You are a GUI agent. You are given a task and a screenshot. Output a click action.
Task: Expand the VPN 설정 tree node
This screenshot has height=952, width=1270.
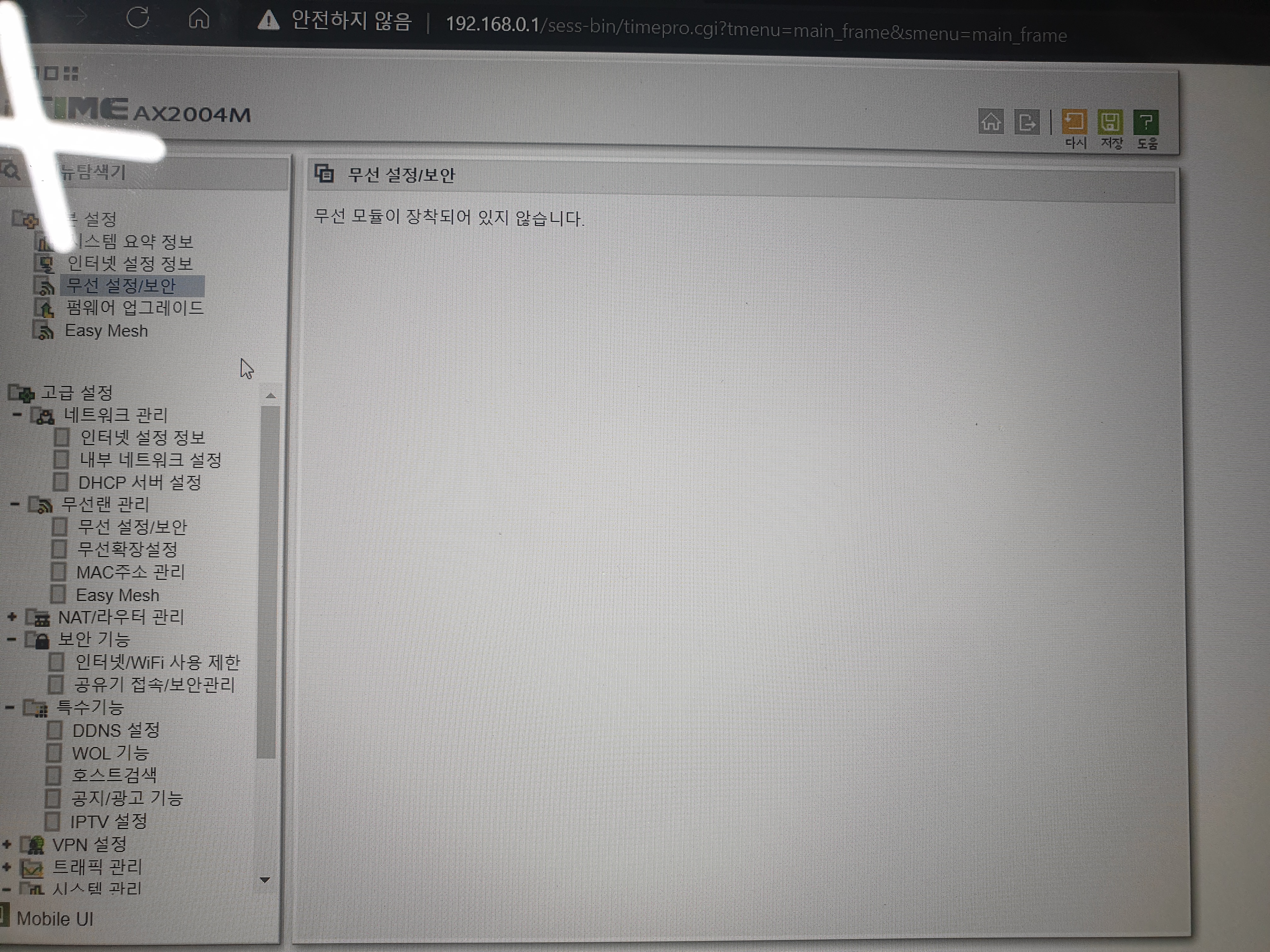tap(7, 845)
